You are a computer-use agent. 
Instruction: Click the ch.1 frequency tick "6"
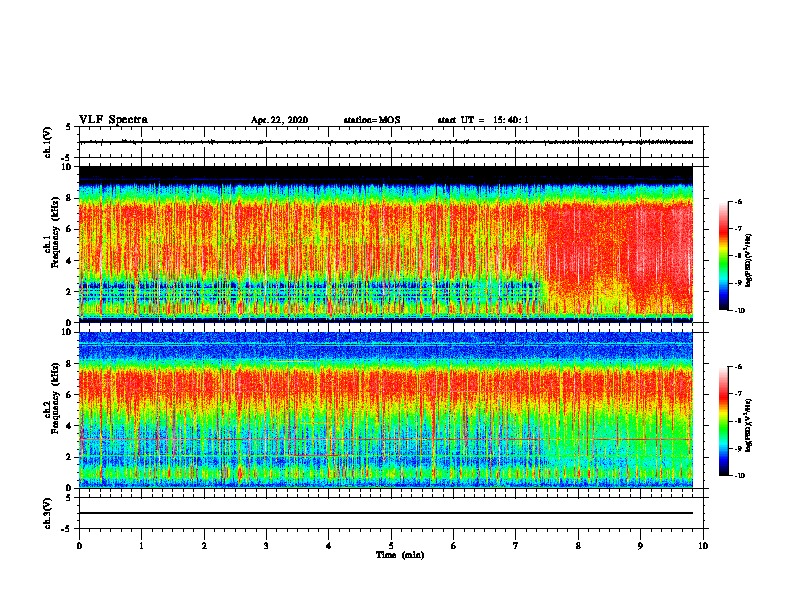coord(68,230)
